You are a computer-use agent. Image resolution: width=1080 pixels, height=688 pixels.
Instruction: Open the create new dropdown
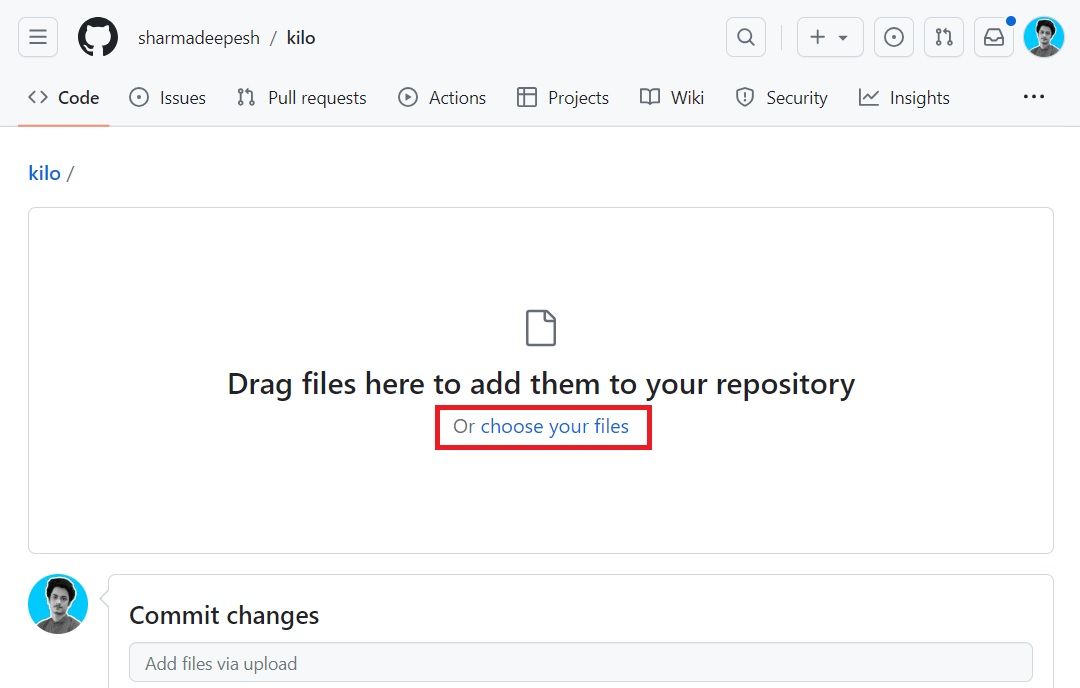click(x=829, y=37)
